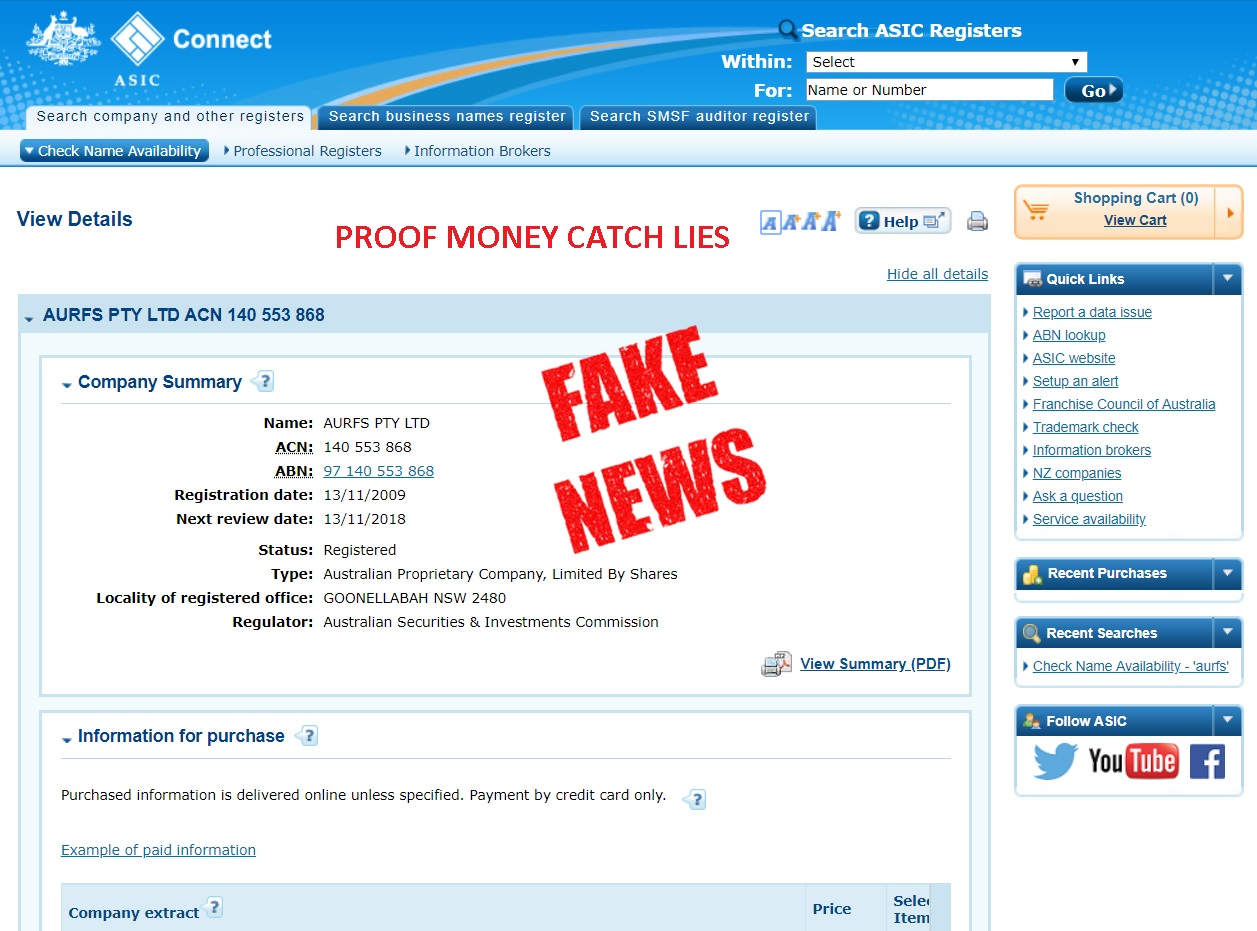The image size is (1257, 931).
Task: Click the help icon beside Information for purchase
Action: [307, 736]
